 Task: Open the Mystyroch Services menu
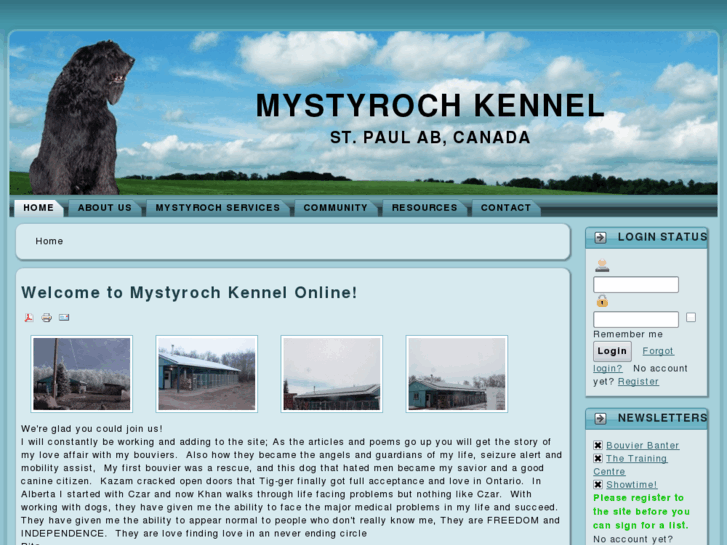(x=218, y=208)
